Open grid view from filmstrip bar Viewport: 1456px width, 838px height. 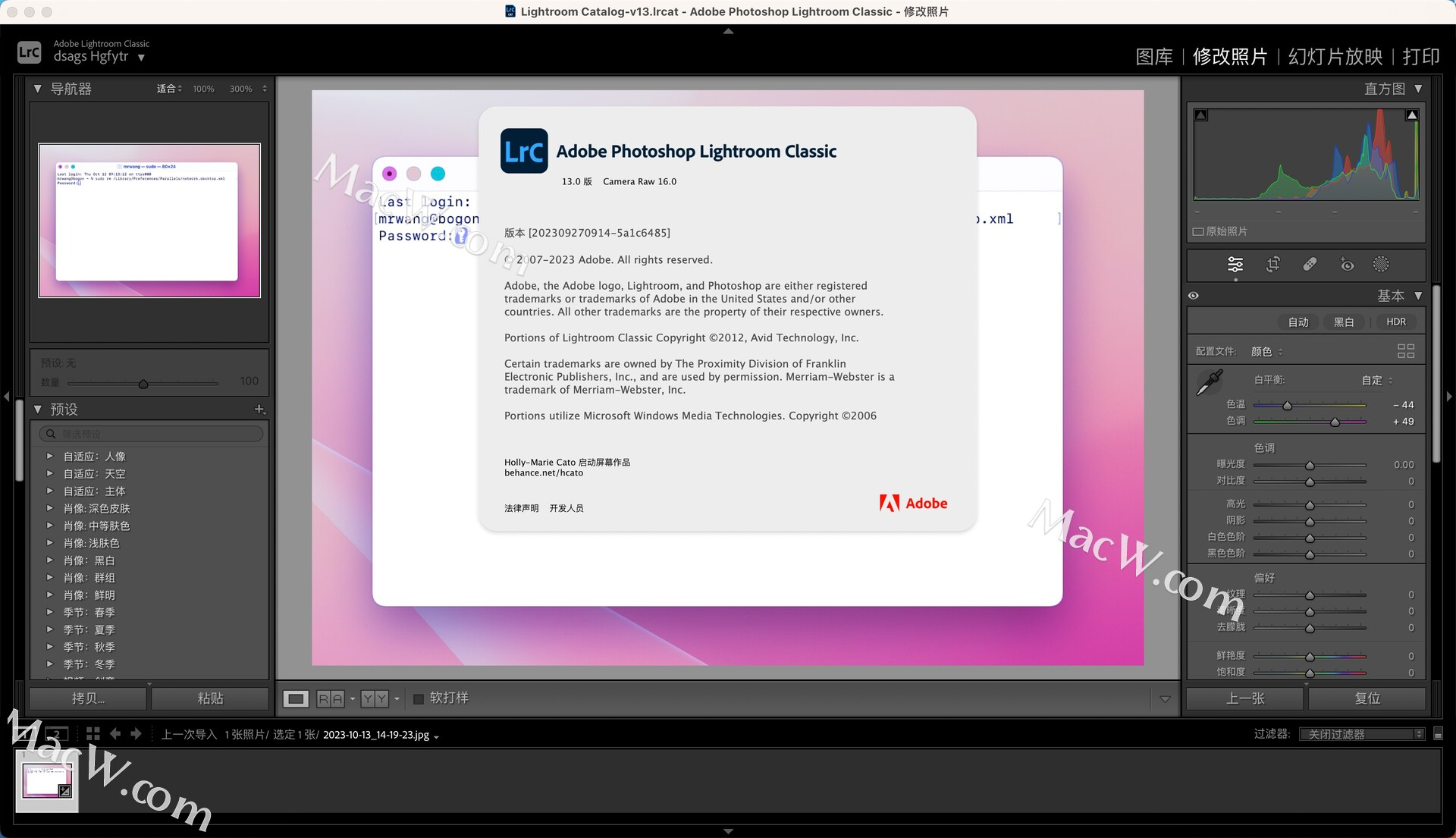tap(93, 733)
